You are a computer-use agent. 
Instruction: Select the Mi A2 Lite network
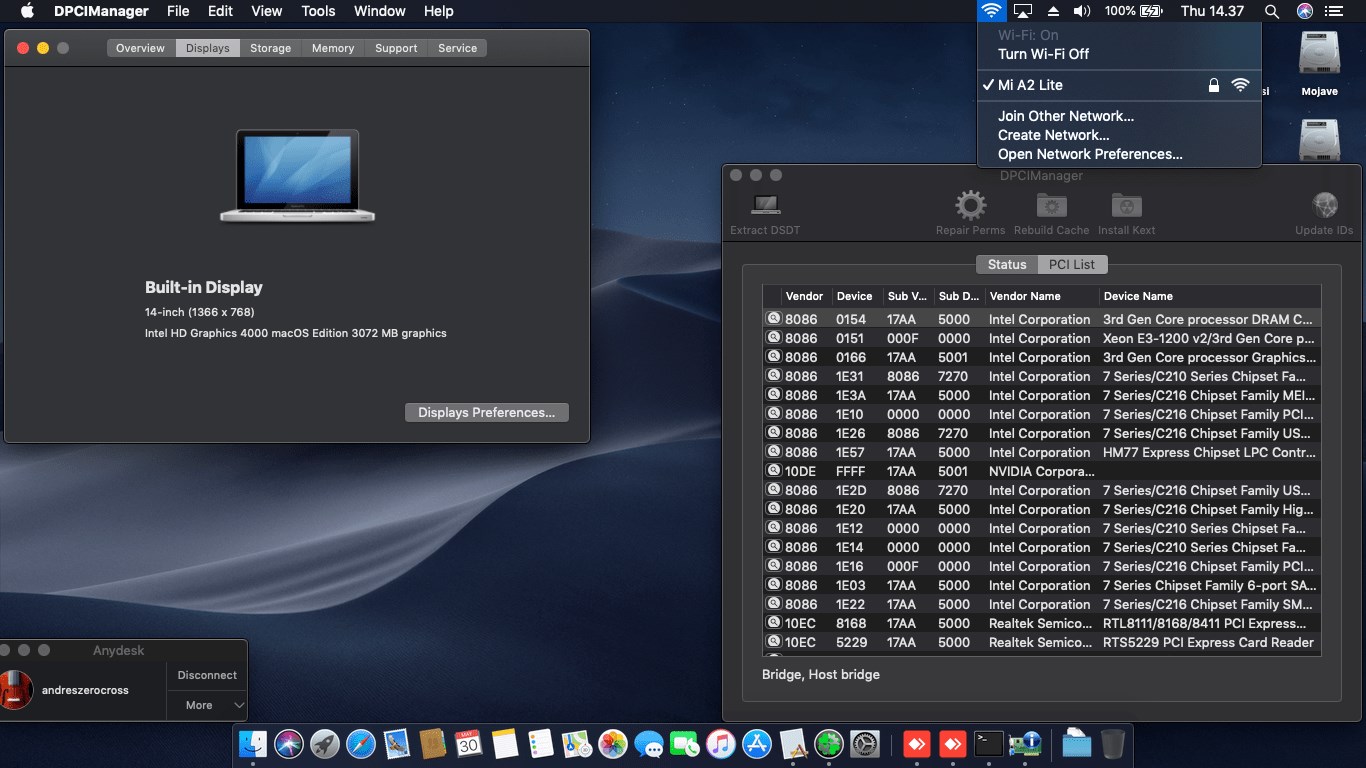[x=1030, y=85]
